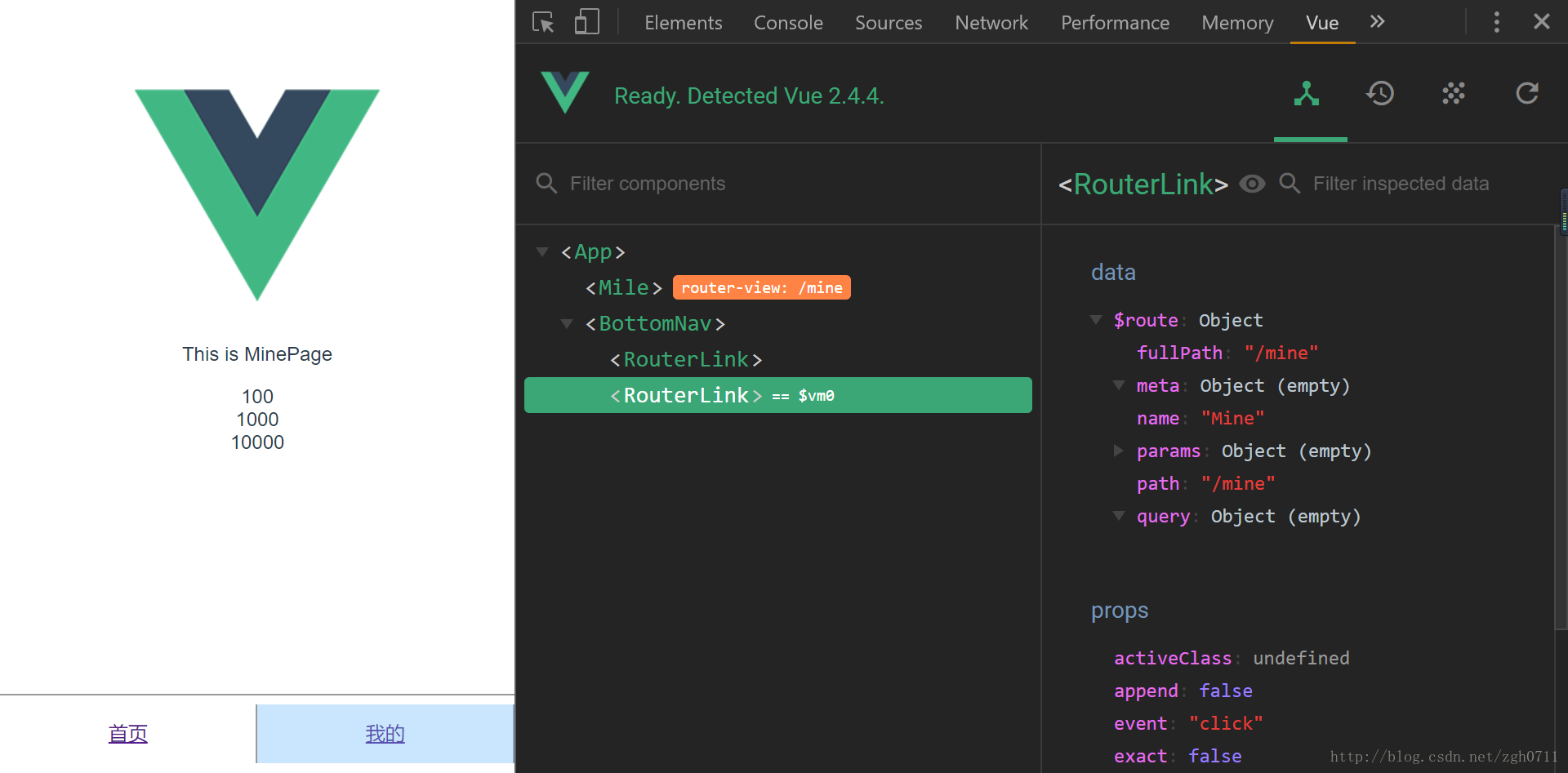This screenshot has height=773, width=1568.
Task: Click the 10000 value on the page
Action: point(257,442)
